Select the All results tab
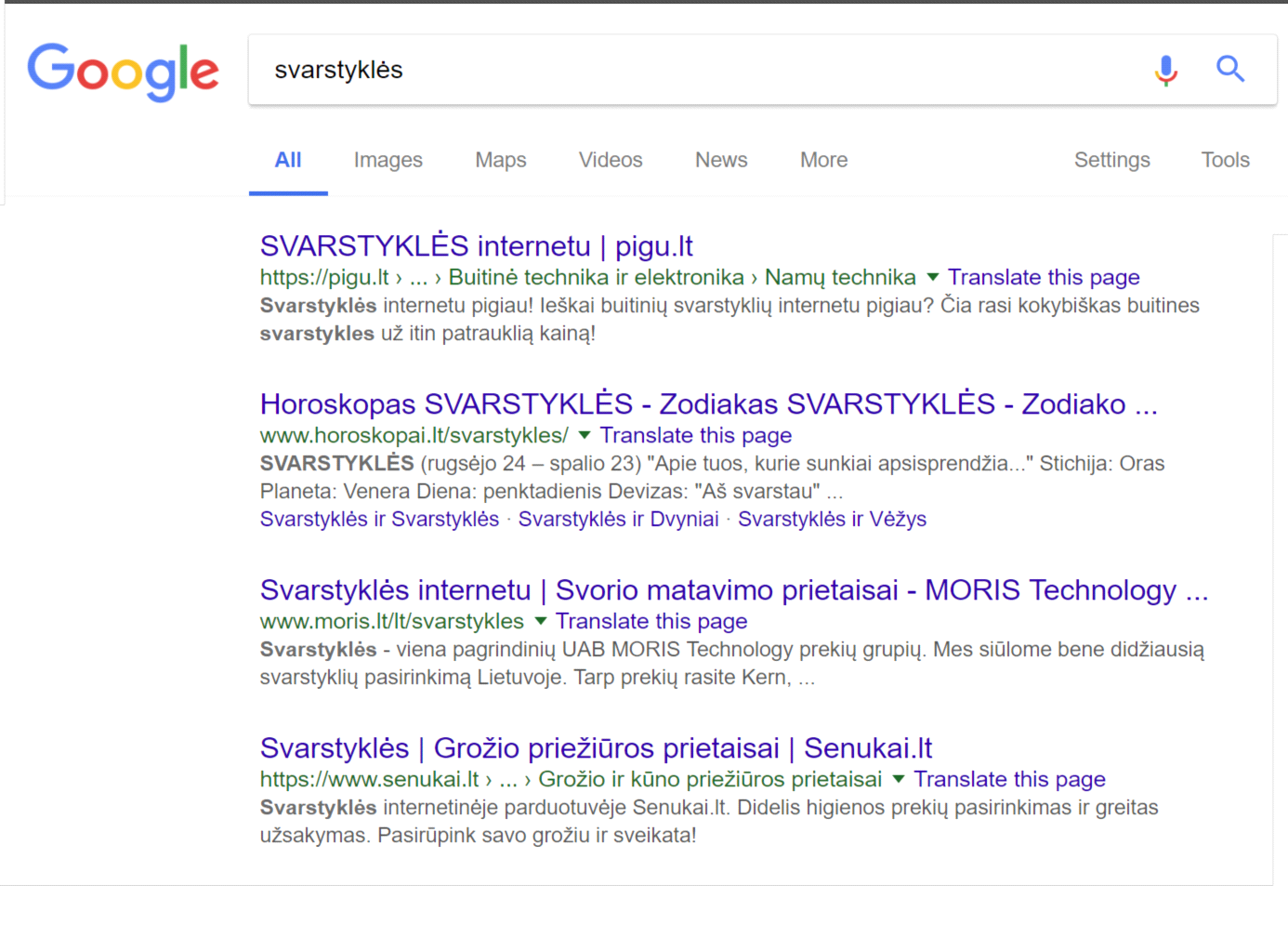This screenshot has height=951, width=1288. pyautogui.click(x=288, y=160)
